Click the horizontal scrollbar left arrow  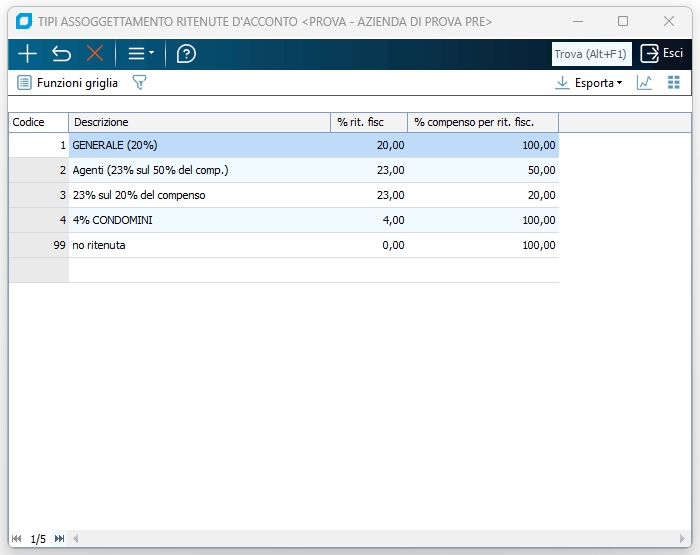[x=76, y=539]
